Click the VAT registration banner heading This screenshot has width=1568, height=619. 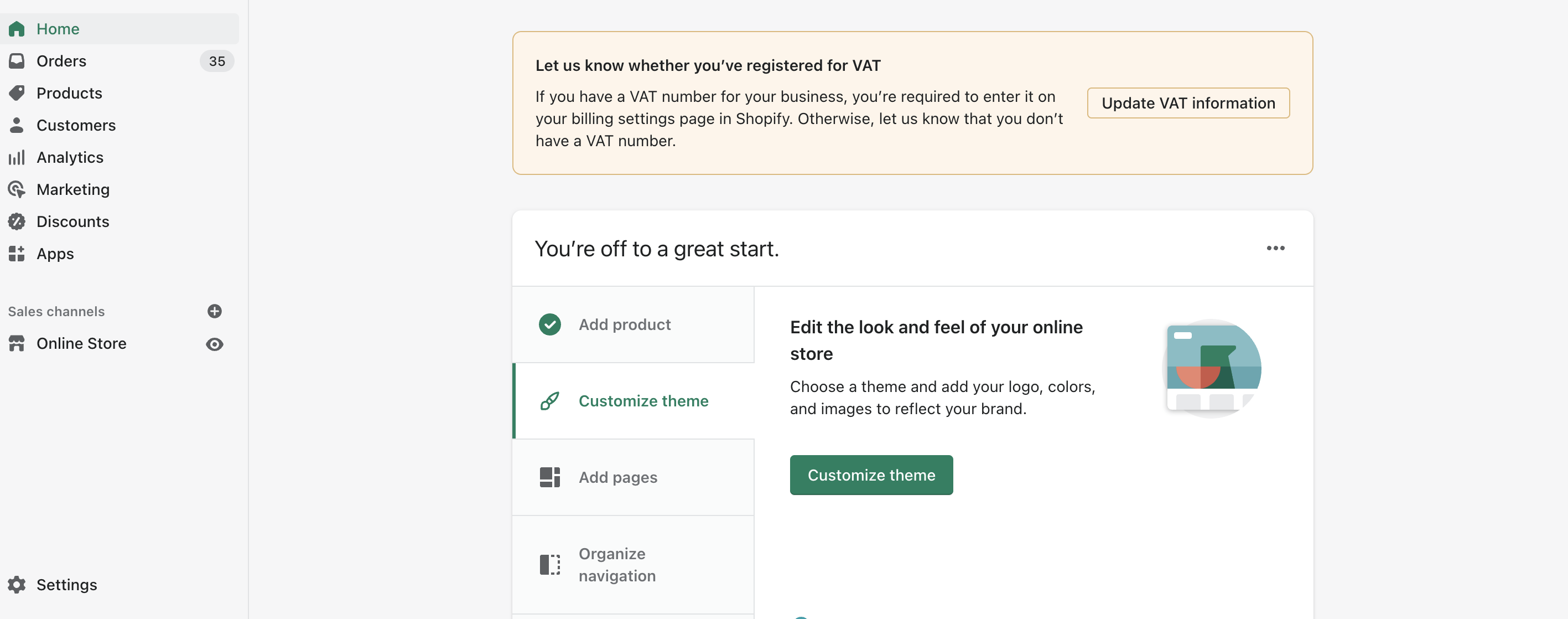point(707,65)
